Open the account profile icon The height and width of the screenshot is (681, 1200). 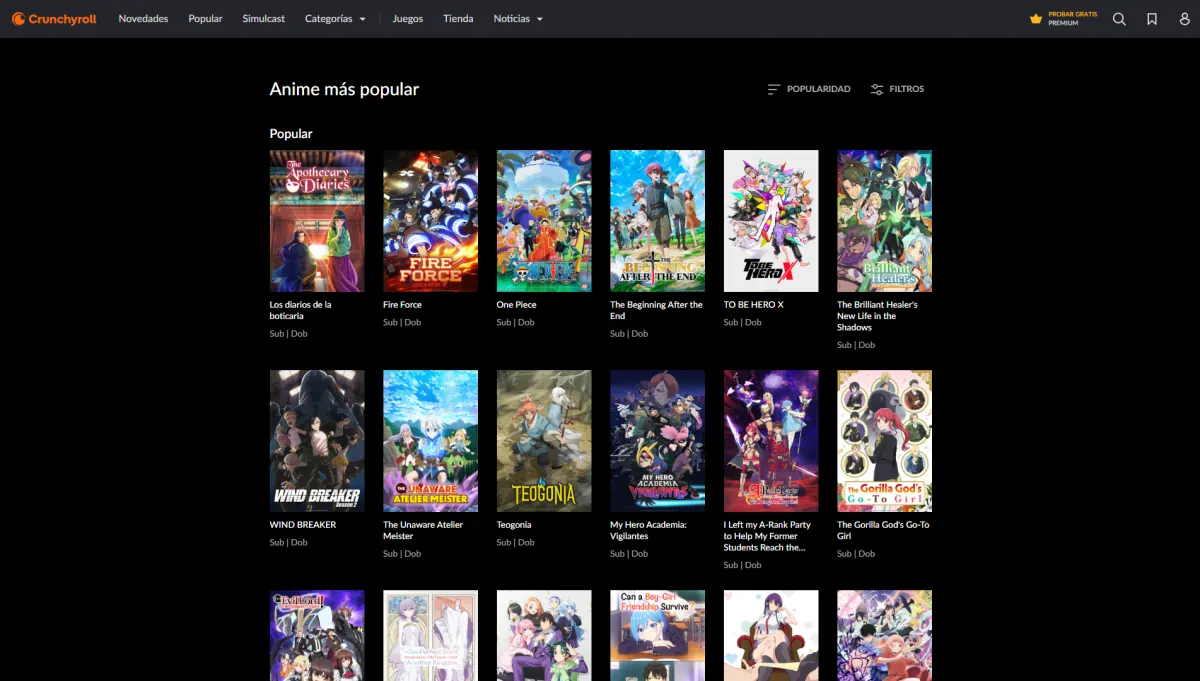tap(1184, 19)
